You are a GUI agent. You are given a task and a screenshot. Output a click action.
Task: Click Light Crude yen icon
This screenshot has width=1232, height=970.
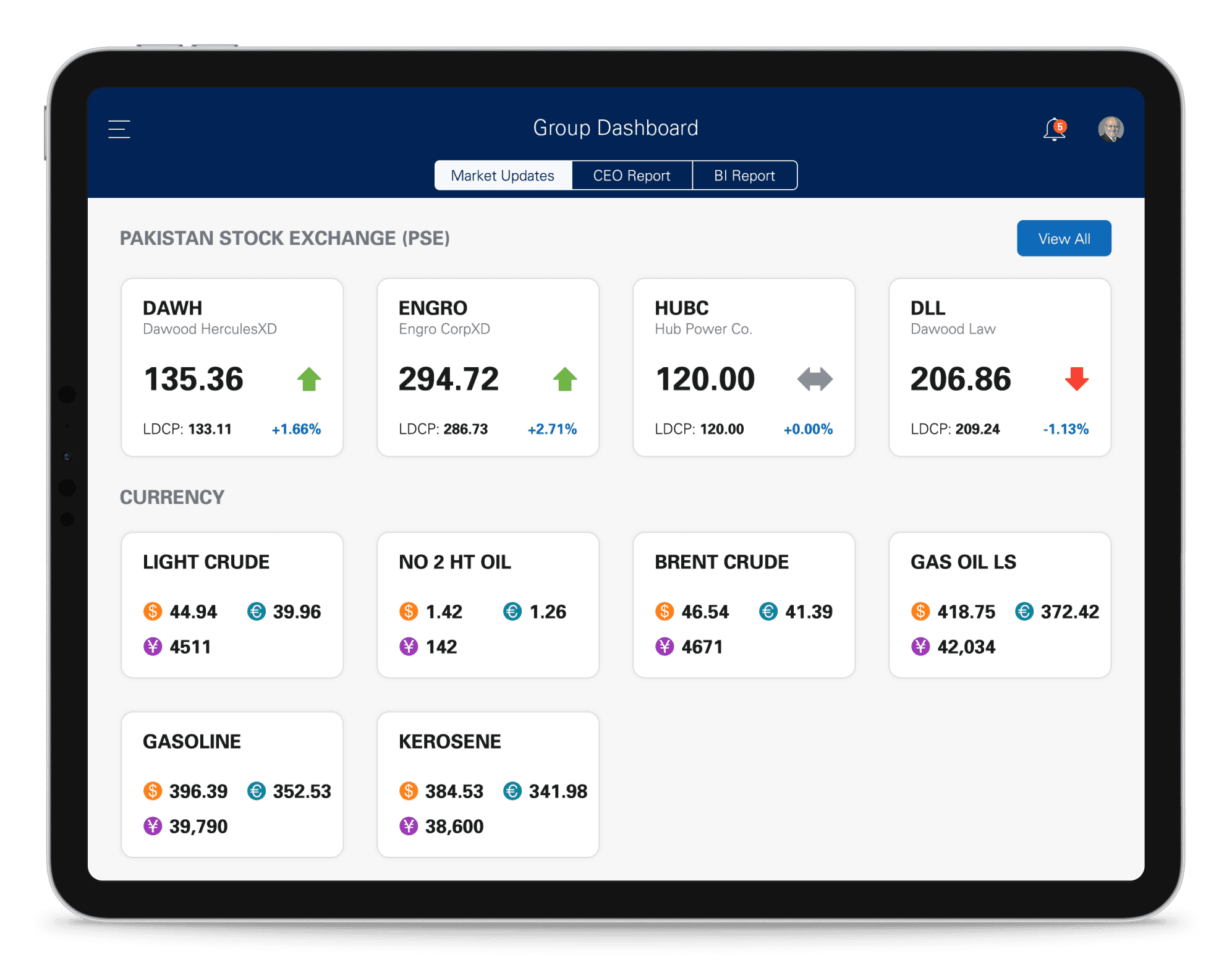pyautogui.click(x=153, y=647)
